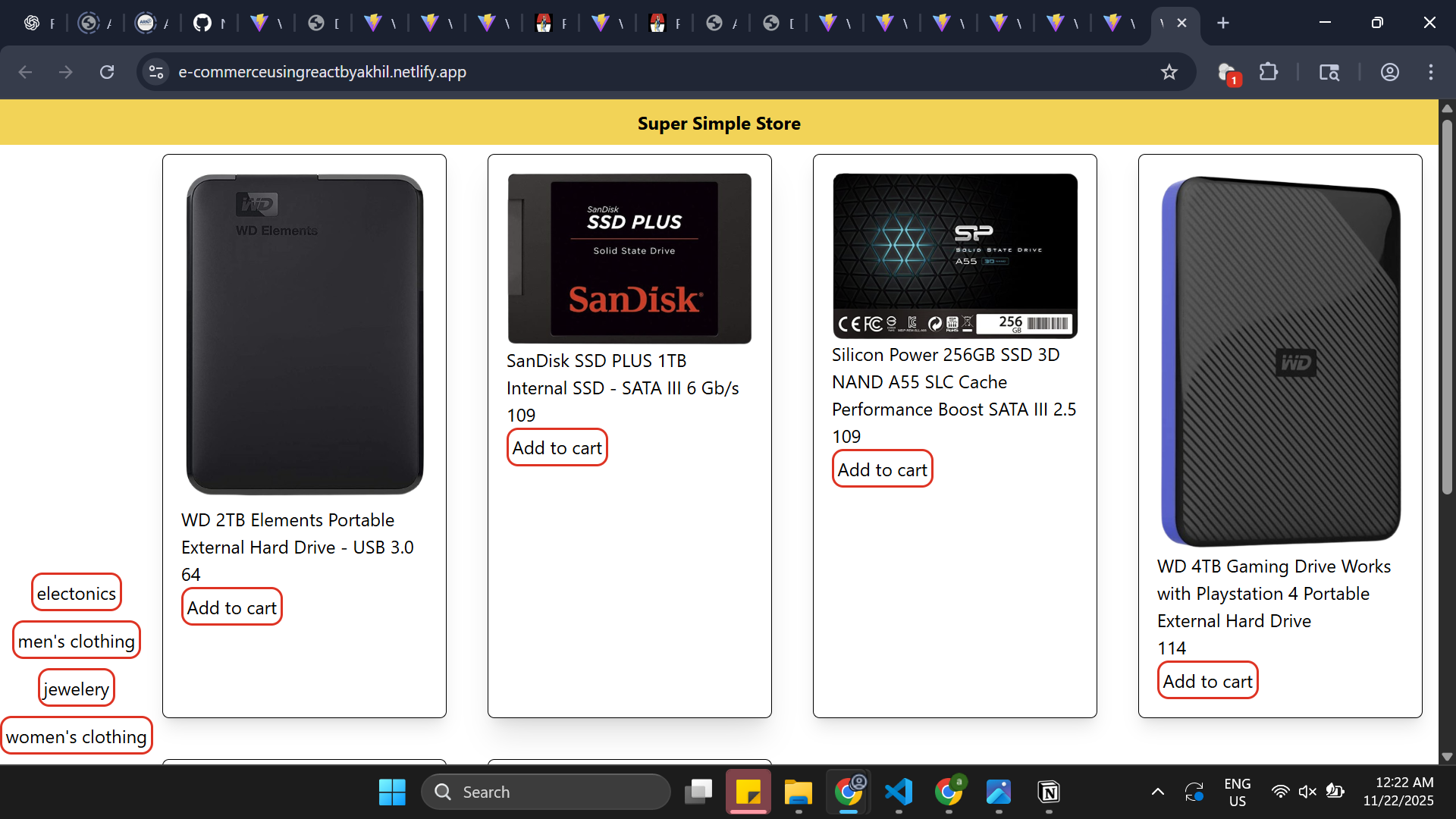Open Chrome profile account icon
The image size is (1456, 819).
click(1389, 72)
